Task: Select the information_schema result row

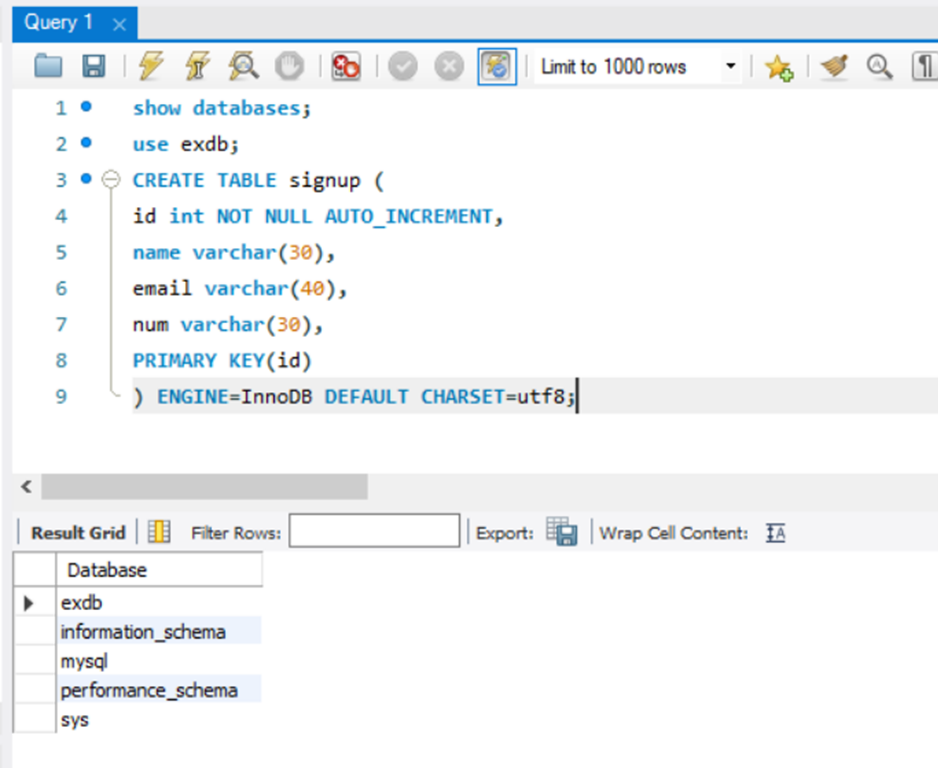Action: 159,632
